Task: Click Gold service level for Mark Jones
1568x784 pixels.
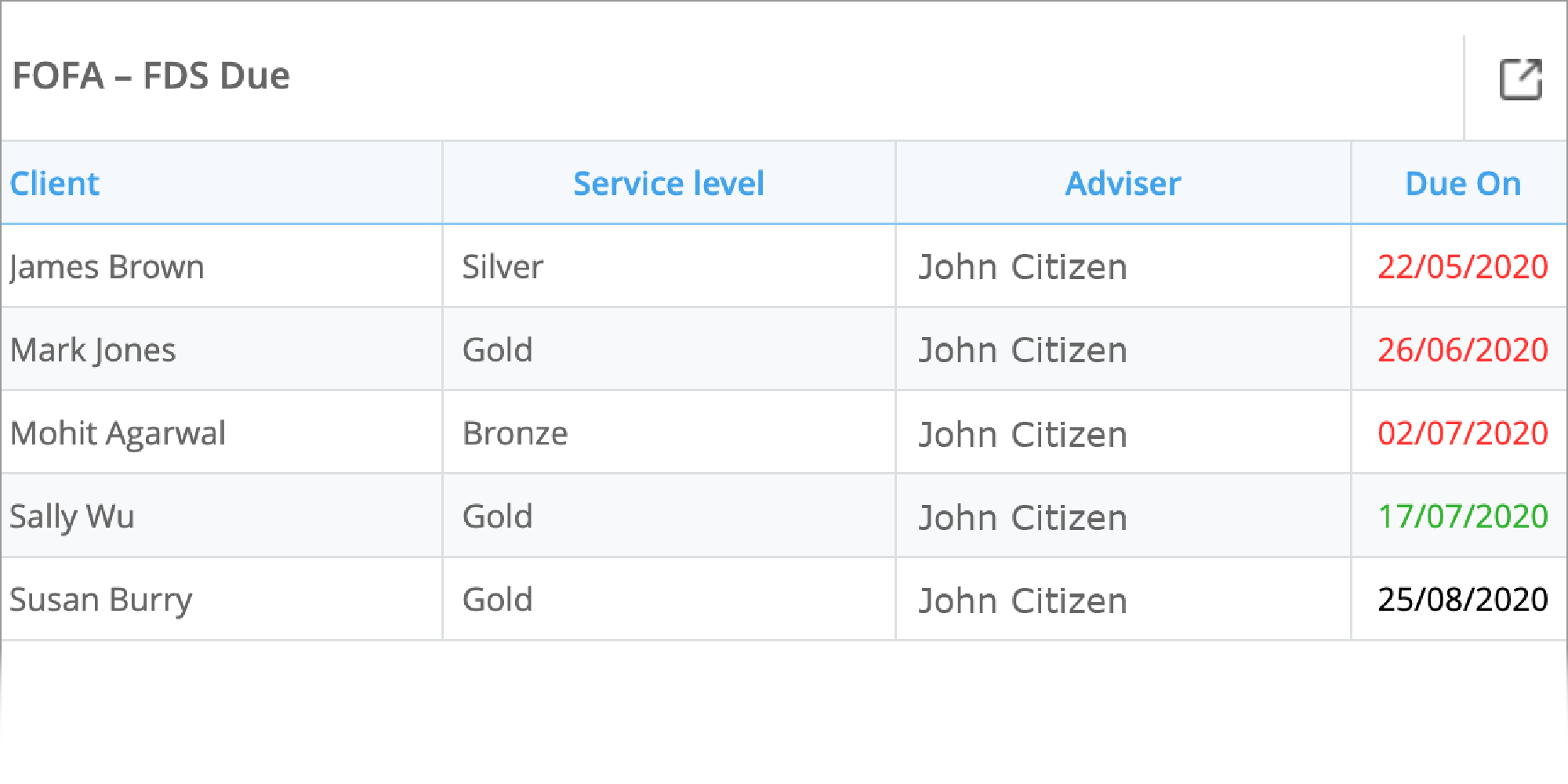Action: pos(497,350)
